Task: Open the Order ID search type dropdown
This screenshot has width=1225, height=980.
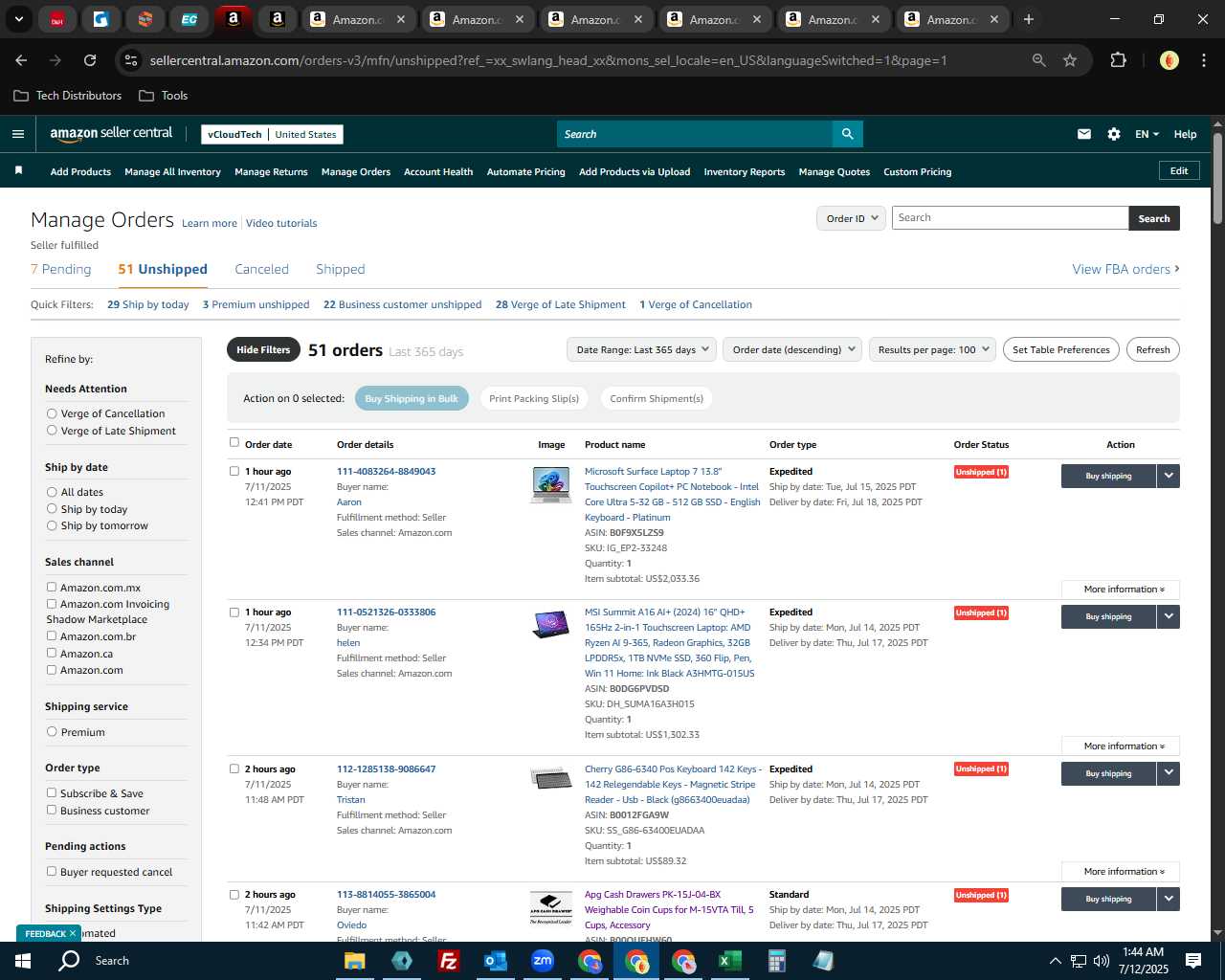Action: pyautogui.click(x=850, y=218)
